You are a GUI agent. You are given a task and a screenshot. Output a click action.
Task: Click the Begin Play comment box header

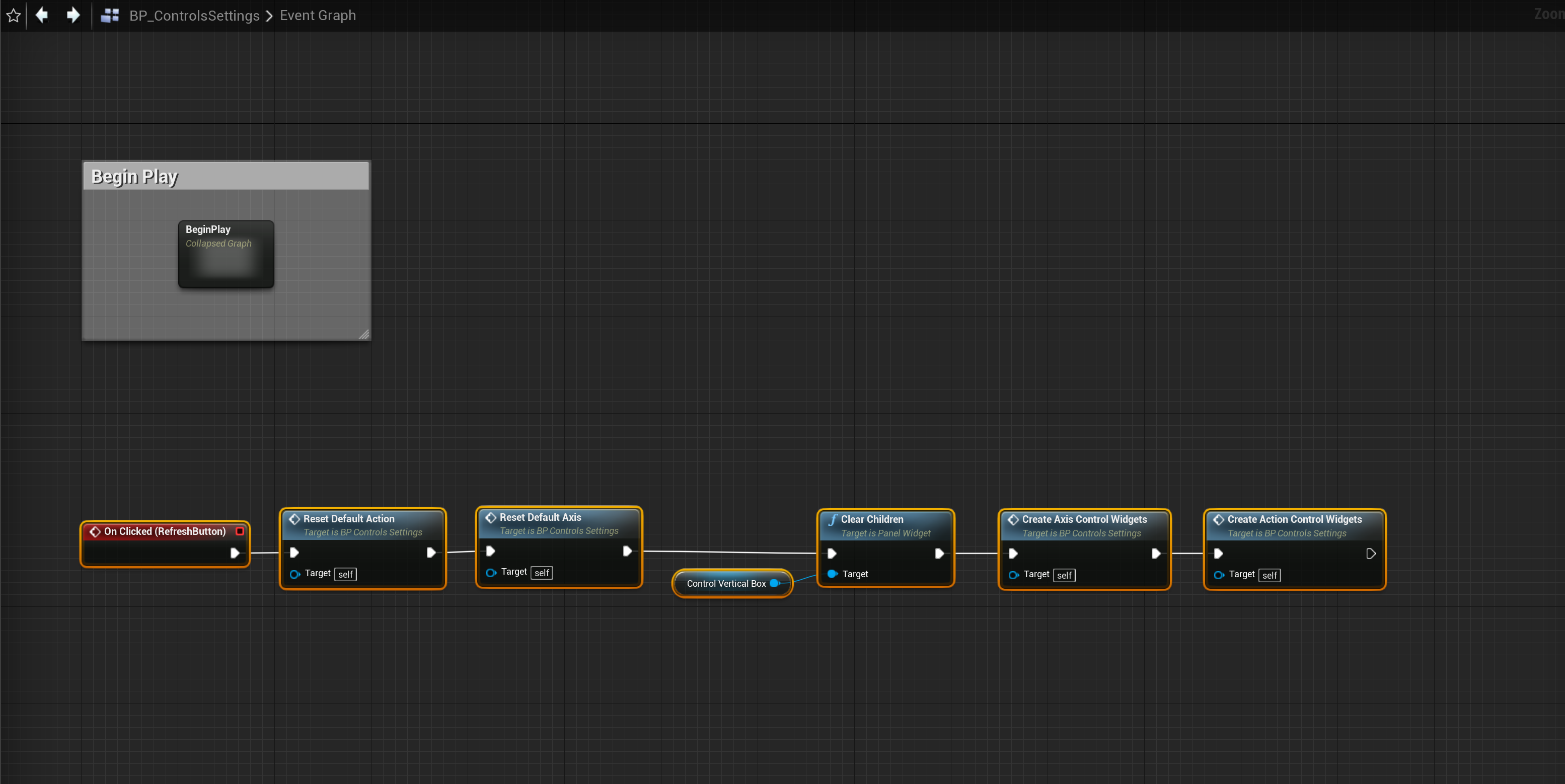click(x=226, y=176)
